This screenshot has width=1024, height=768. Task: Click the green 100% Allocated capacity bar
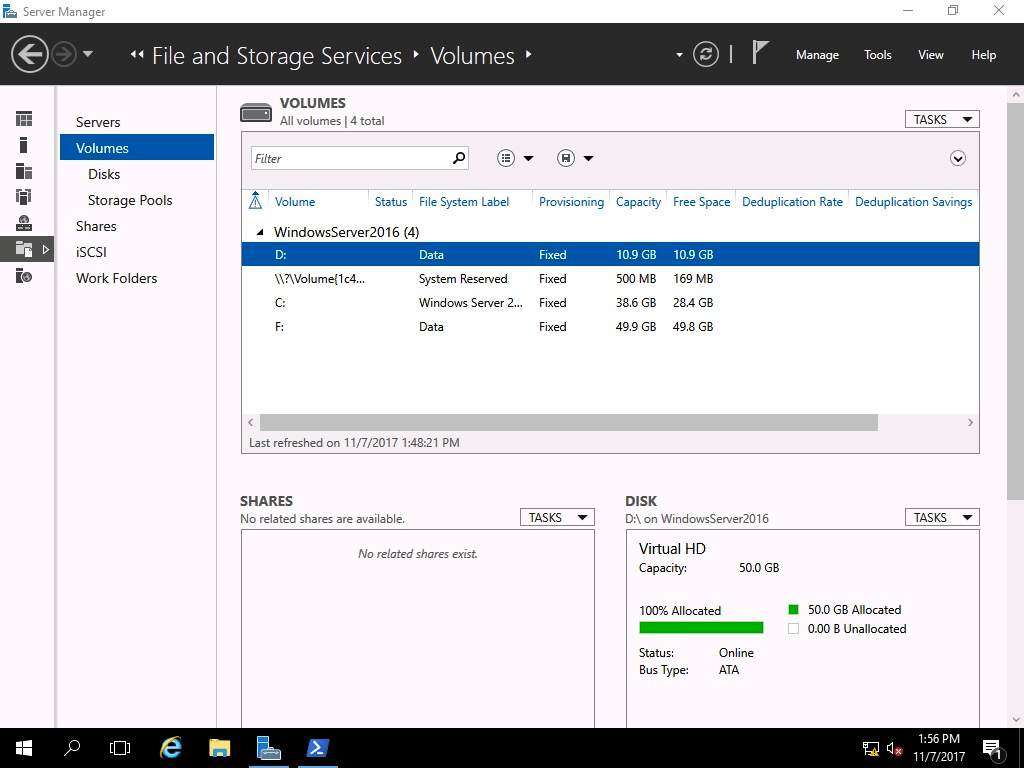pos(700,627)
